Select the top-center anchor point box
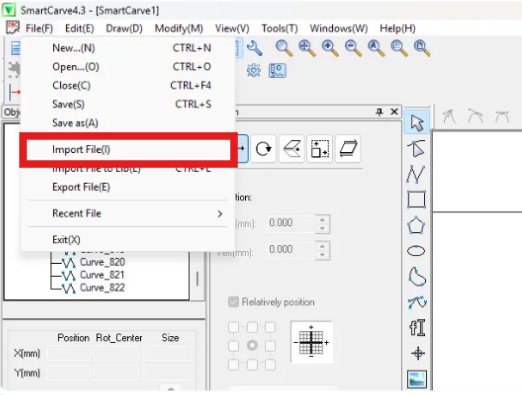522x395 pixels. click(252, 327)
